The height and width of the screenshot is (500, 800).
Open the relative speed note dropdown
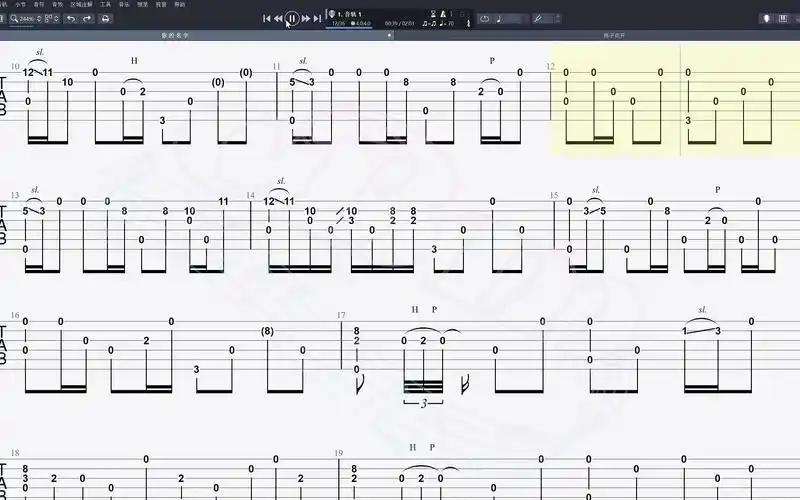[x=512, y=18]
